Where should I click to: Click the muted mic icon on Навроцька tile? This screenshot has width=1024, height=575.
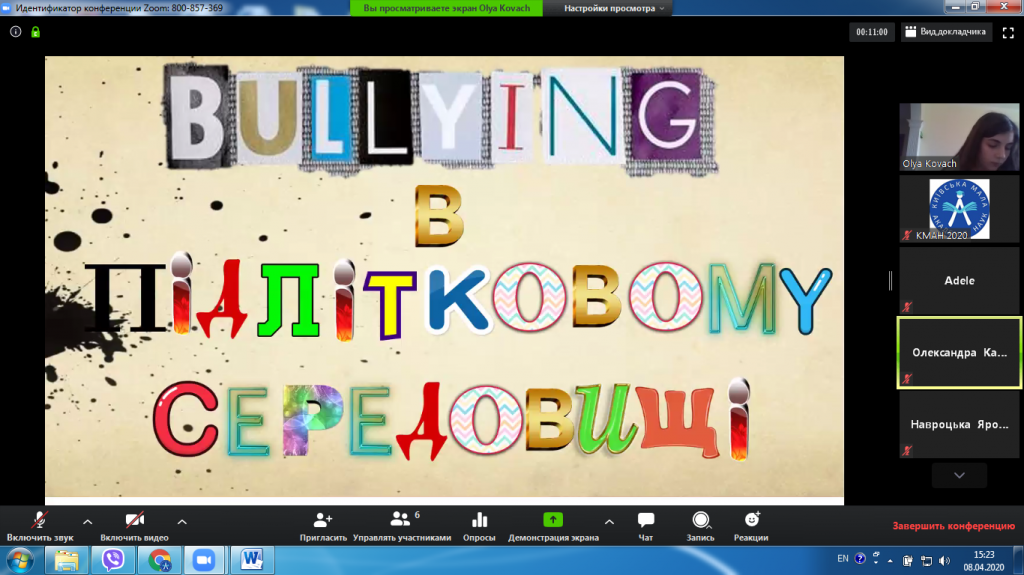pos(907,450)
